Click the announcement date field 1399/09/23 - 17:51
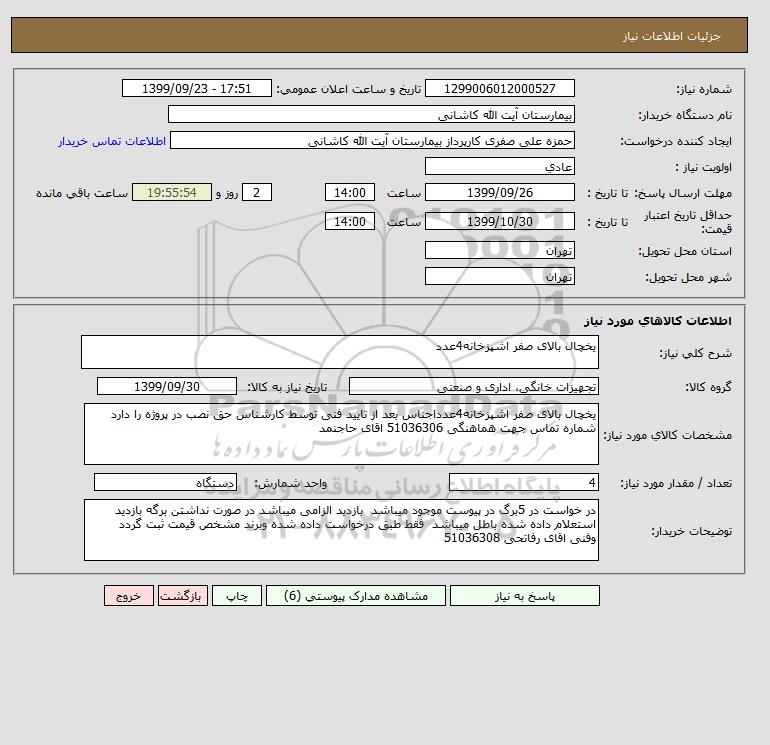Viewport: 770px width, 745px height. pyautogui.click(x=196, y=89)
